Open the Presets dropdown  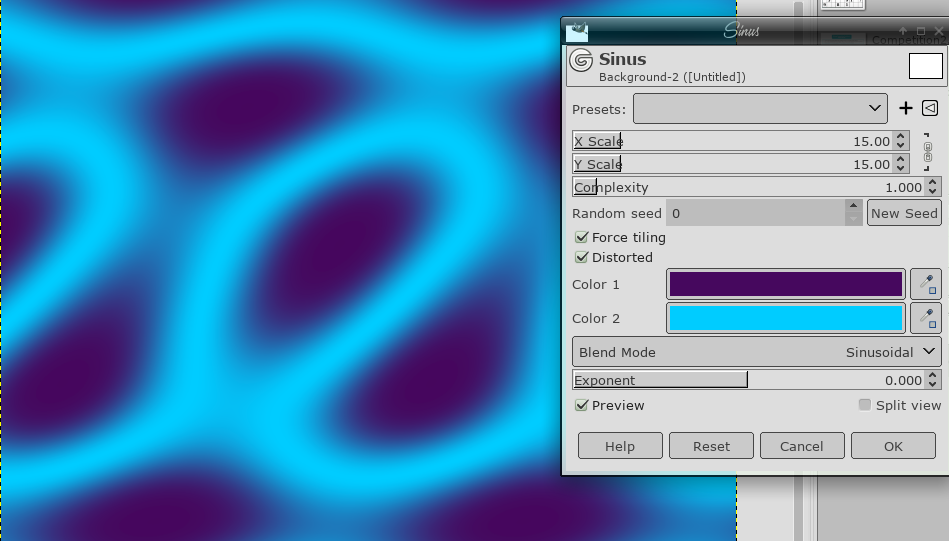[760, 108]
